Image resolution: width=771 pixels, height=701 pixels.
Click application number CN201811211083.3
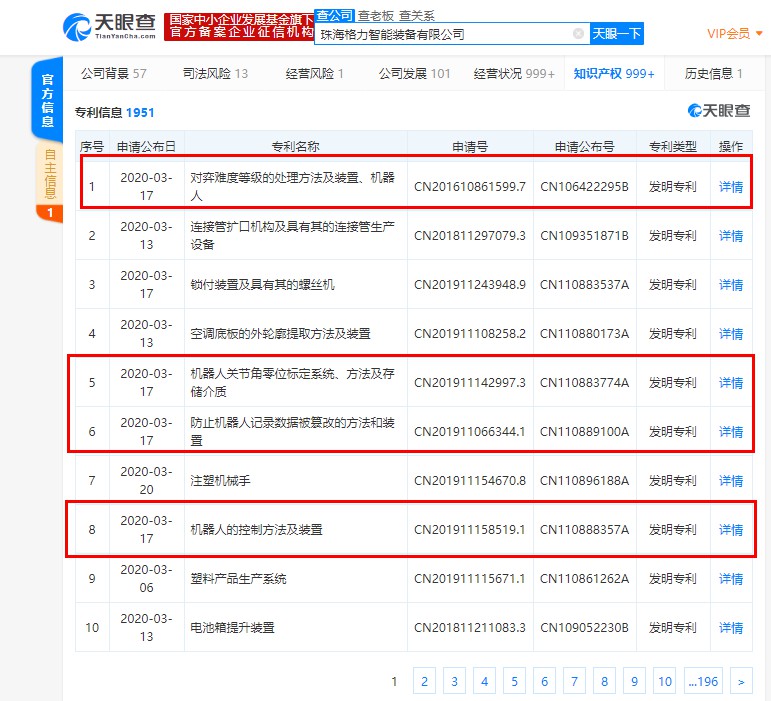tap(470, 627)
